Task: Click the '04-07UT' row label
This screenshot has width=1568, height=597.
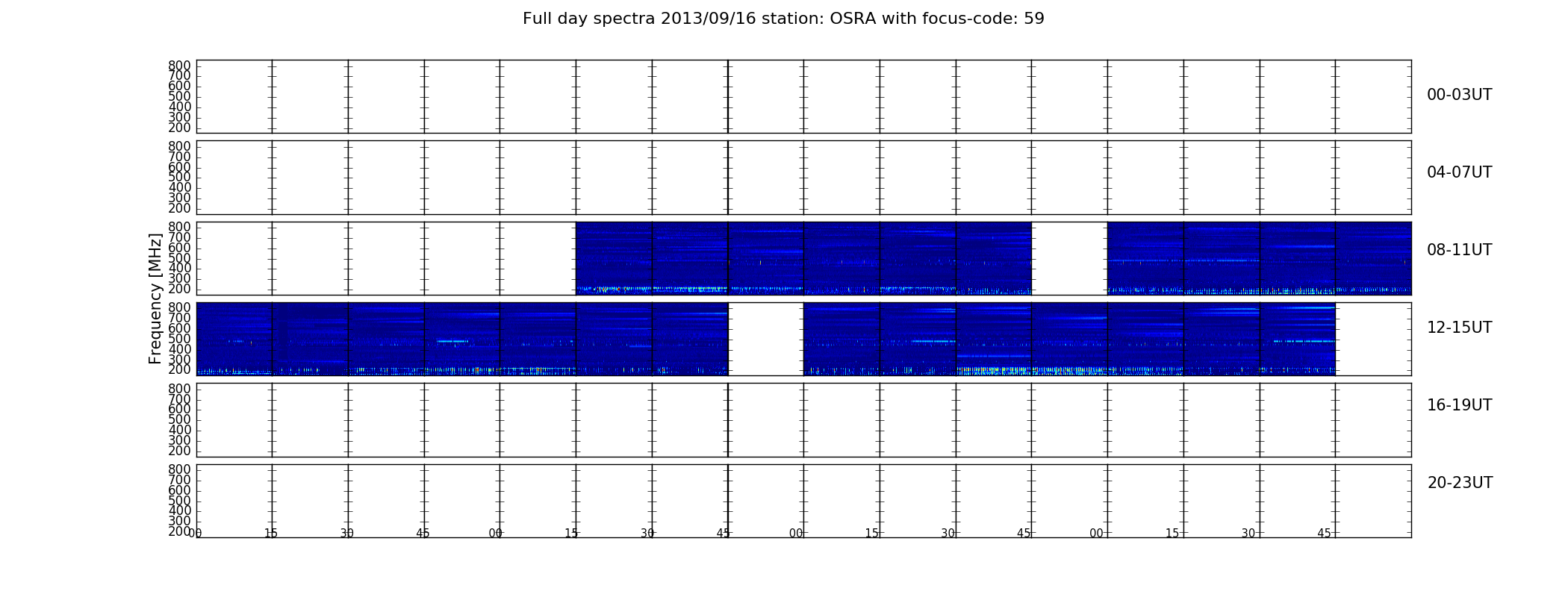Action: point(1459,172)
